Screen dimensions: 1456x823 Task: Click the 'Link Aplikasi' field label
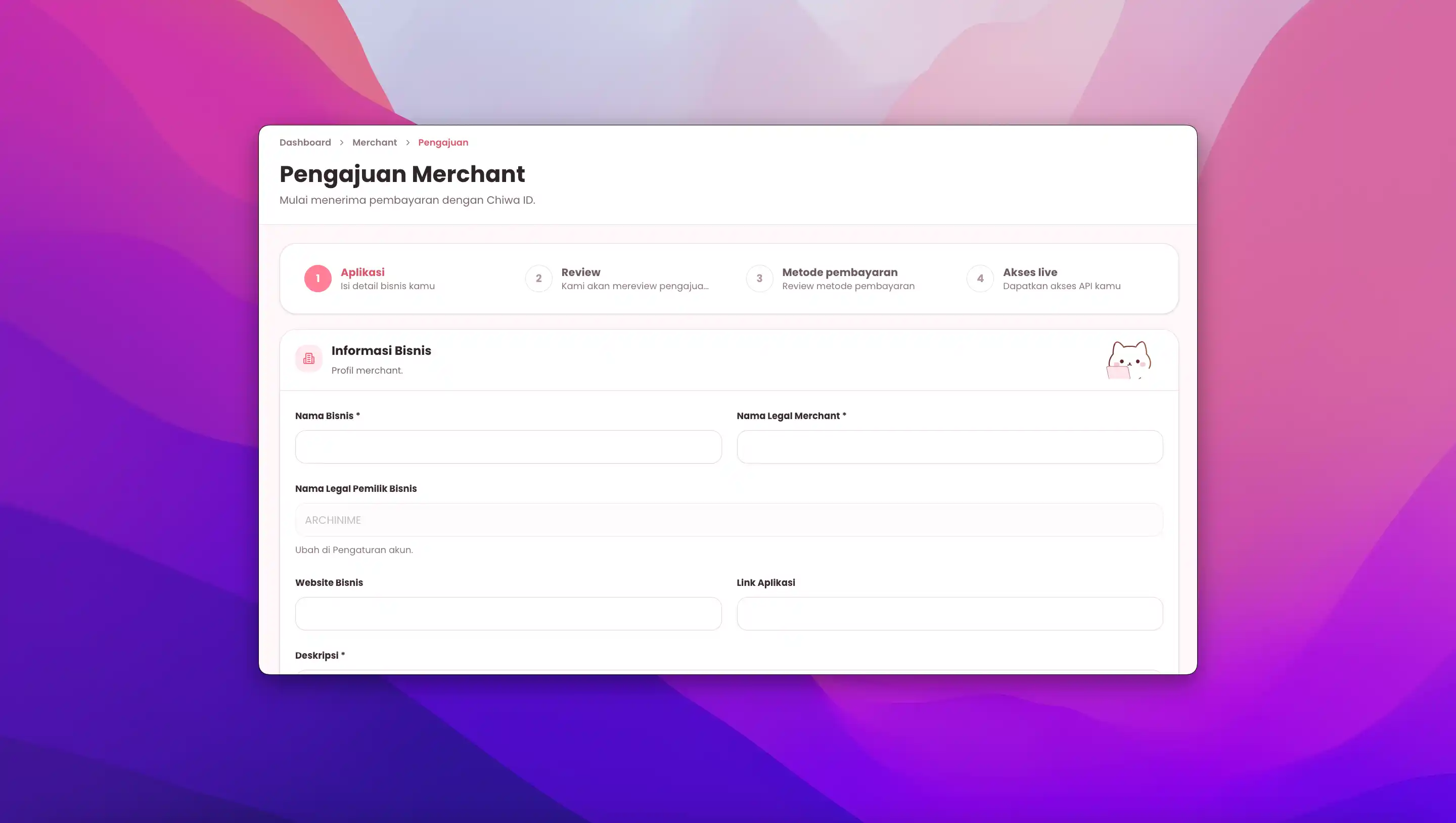pos(765,583)
